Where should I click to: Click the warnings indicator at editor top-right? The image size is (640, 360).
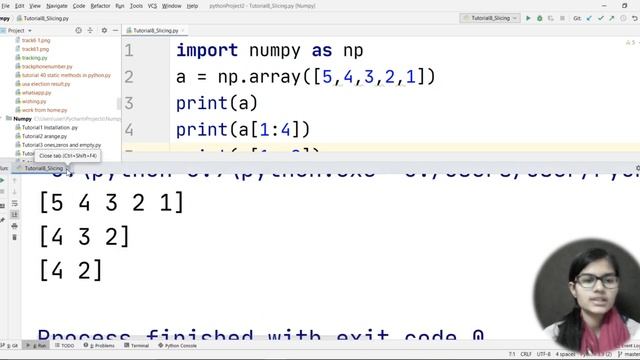pyautogui.click(x=631, y=42)
